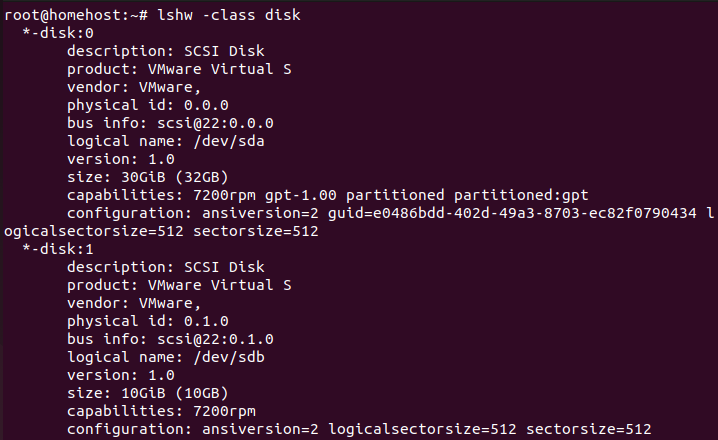
Task: Click the lshw -class disk command text
Action: [228, 15]
